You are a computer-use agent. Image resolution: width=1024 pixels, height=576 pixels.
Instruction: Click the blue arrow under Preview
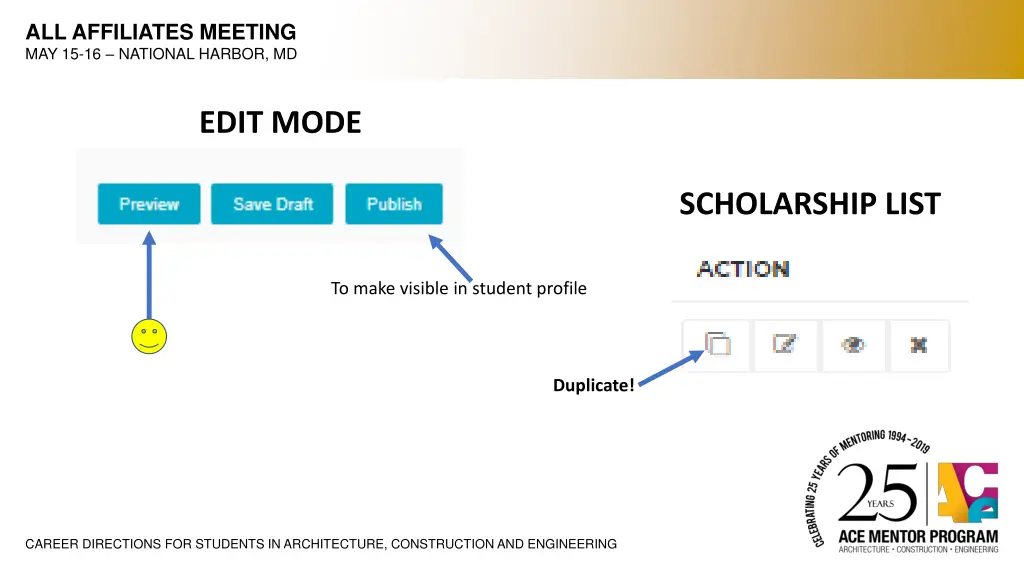click(149, 274)
